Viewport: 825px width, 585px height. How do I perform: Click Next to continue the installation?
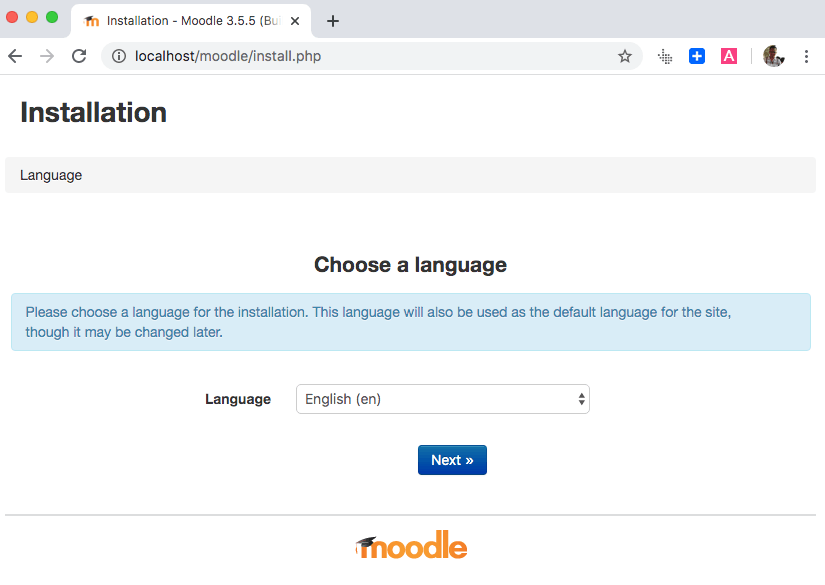(452, 460)
